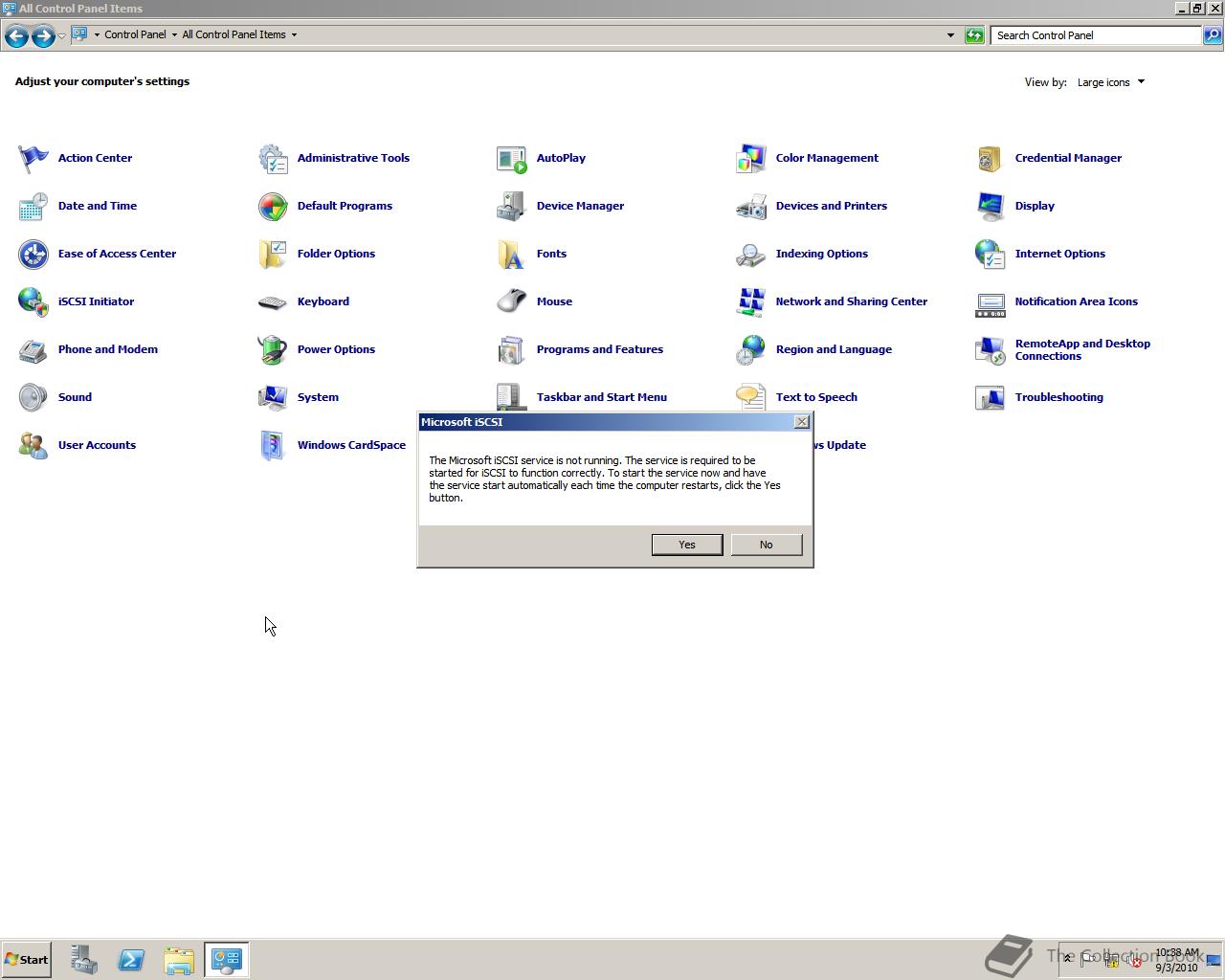Open the Programs and Features icon

click(512, 350)
